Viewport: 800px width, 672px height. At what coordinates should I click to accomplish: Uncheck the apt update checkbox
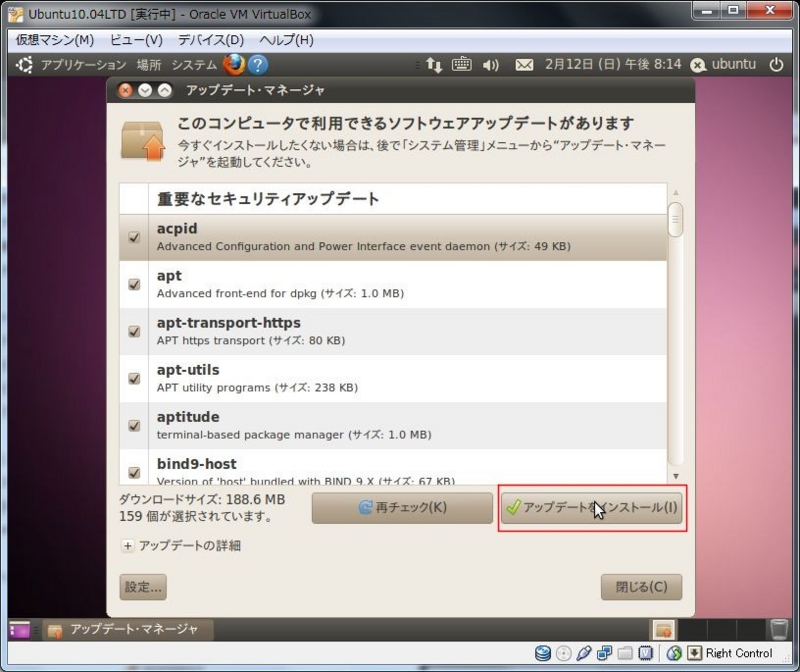tap(134, 284)
